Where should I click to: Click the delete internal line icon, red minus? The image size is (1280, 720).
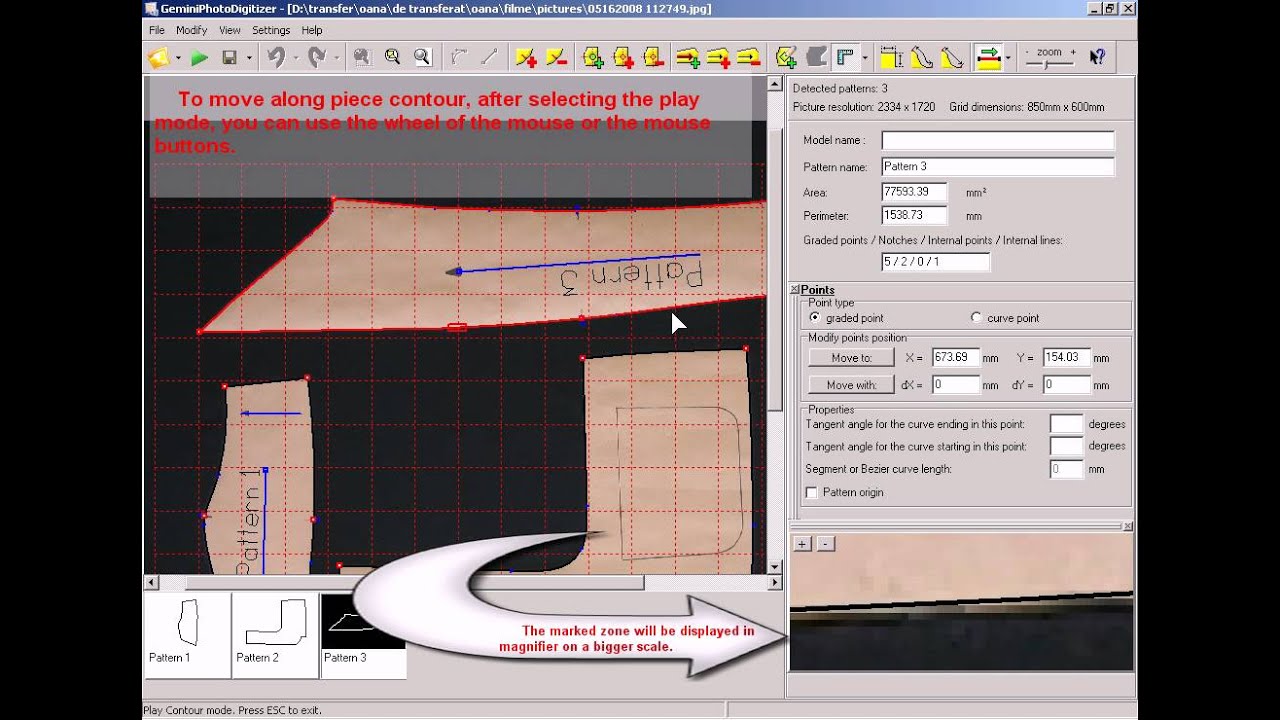[749, 58]
